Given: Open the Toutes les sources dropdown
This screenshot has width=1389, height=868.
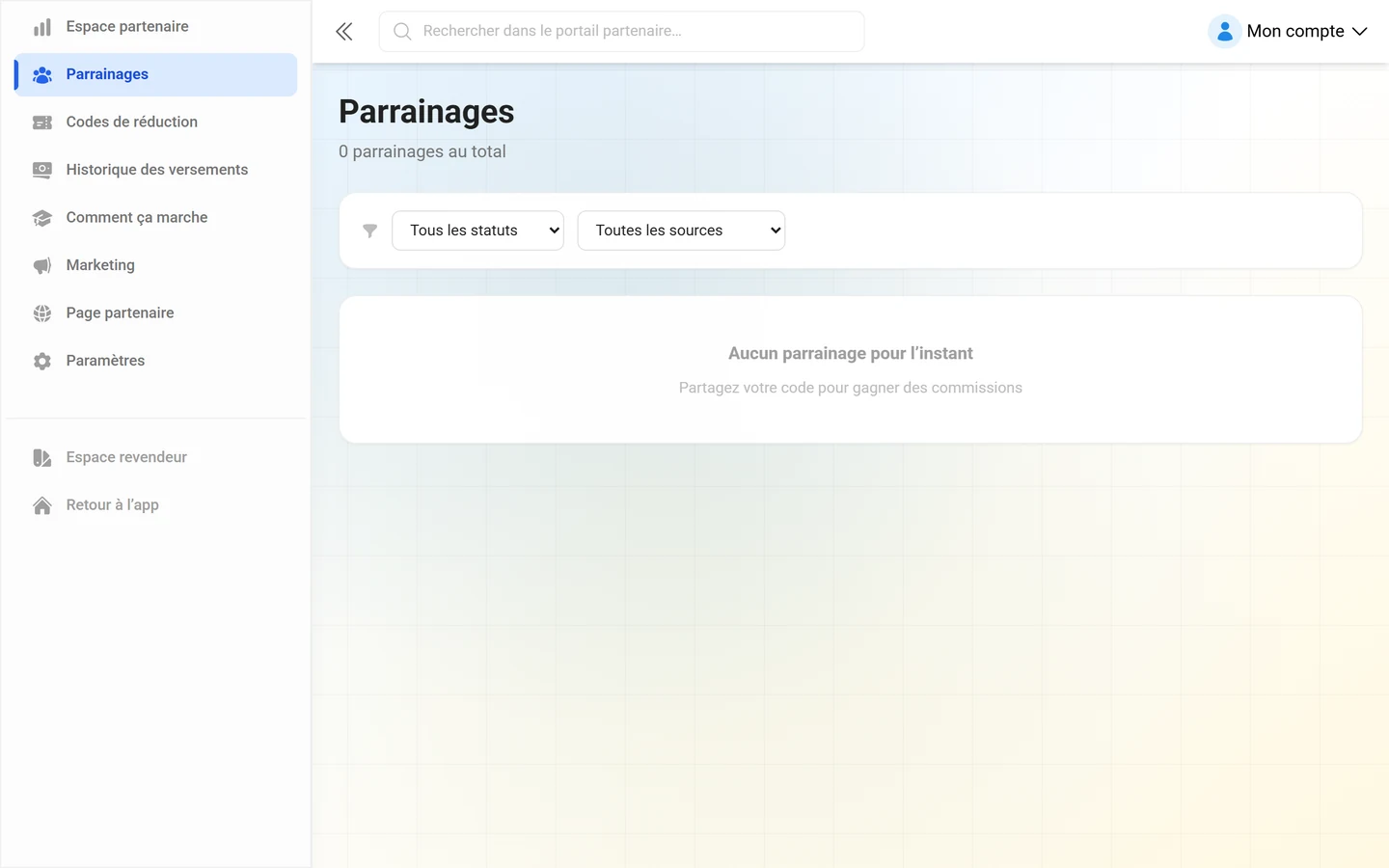Looking at the screenshot, I should coord(681,231).
